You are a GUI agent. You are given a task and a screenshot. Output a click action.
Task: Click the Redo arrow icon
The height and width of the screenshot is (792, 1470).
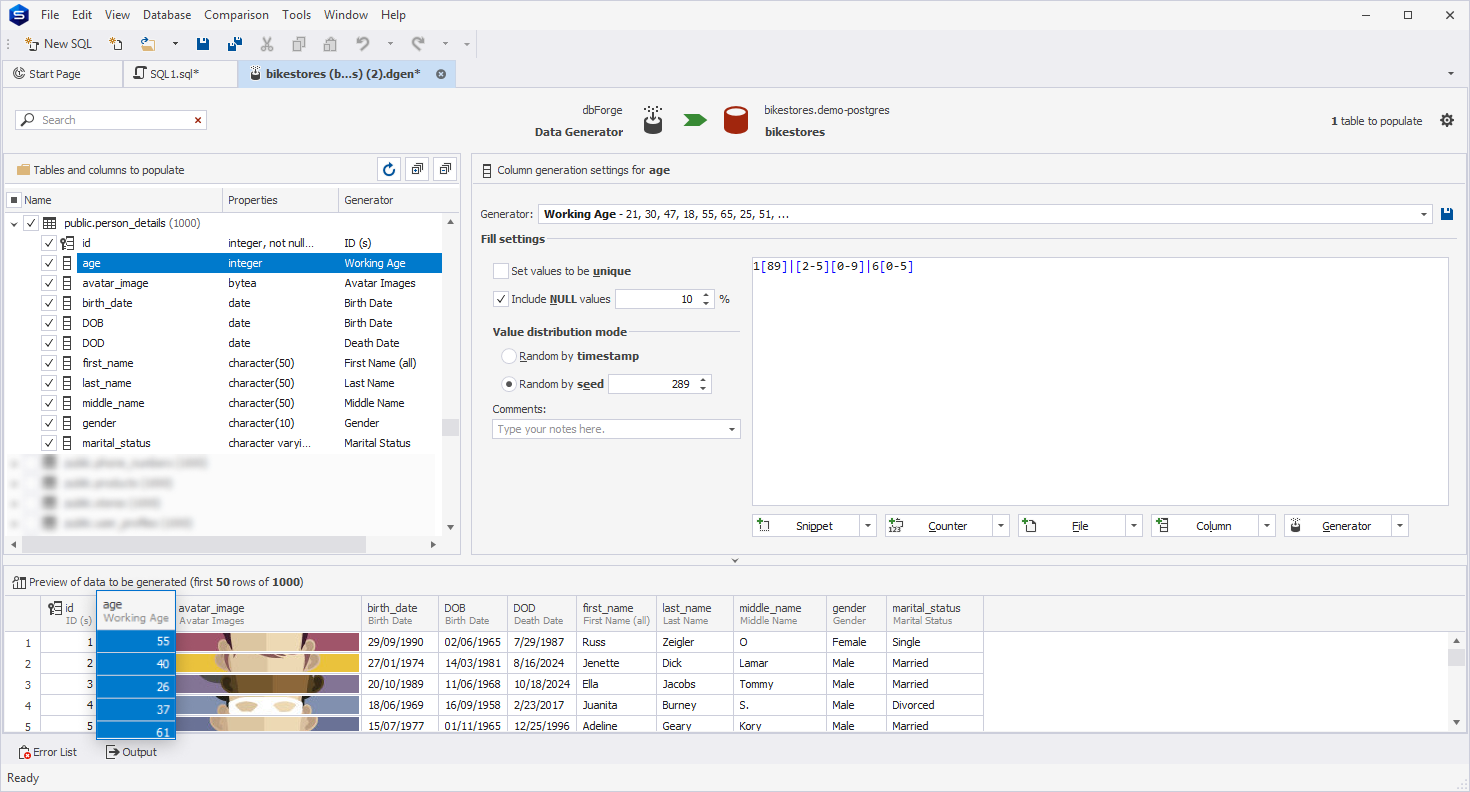coord(418,44)
